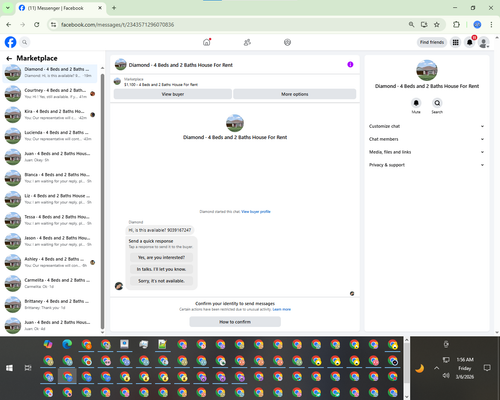Open a new tab with the plus button
Image resolution: width=500 pixels, height=400 pixels.
point(114,8)
